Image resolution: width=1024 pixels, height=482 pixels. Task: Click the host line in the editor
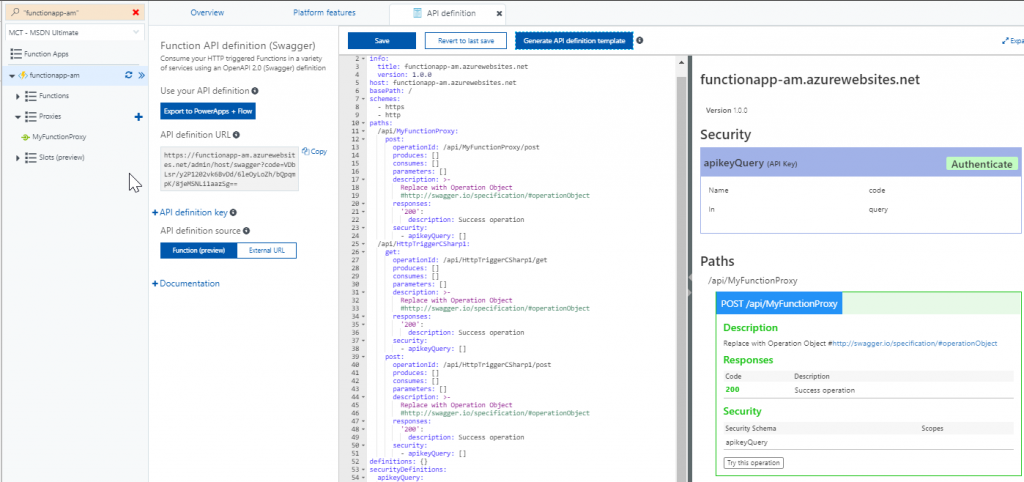click(443, 83)
